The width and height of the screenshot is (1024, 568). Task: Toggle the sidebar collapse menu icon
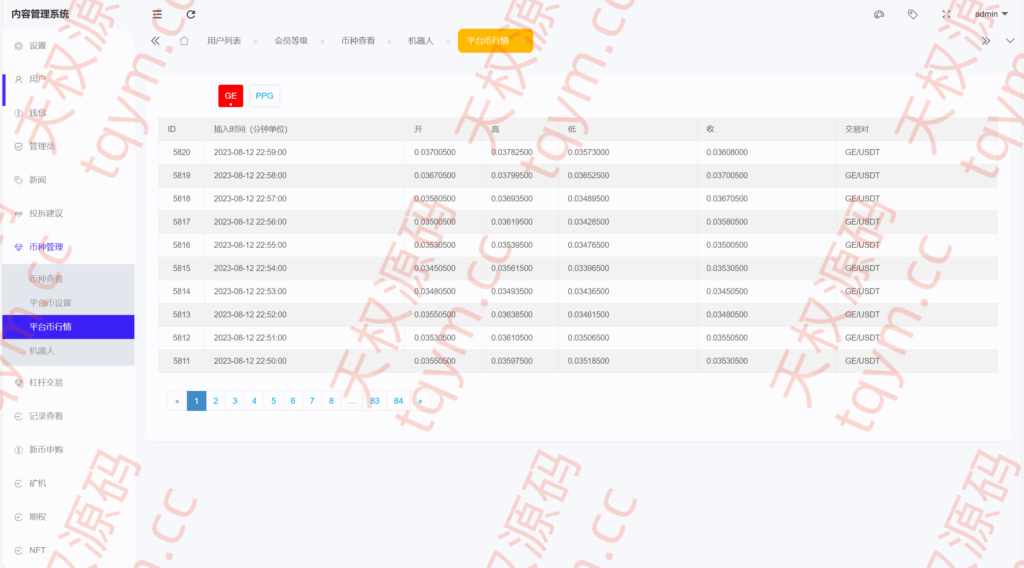[157, 14]
